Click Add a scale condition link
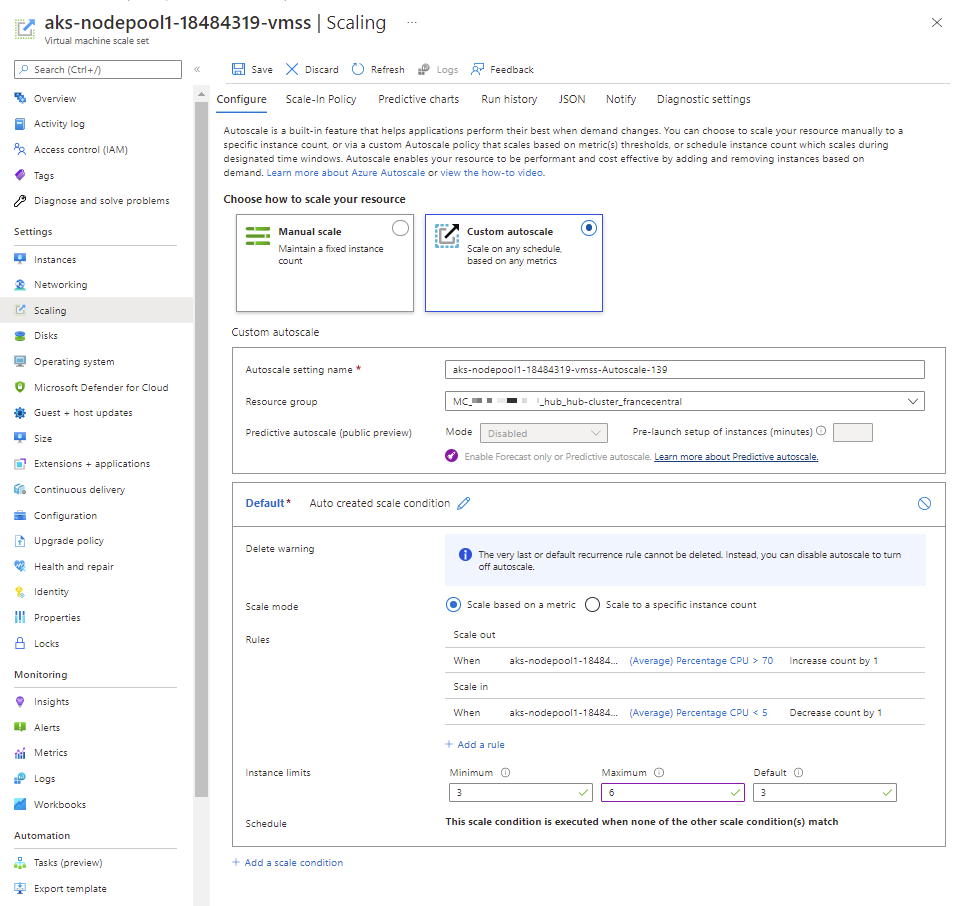 (288, 862)
